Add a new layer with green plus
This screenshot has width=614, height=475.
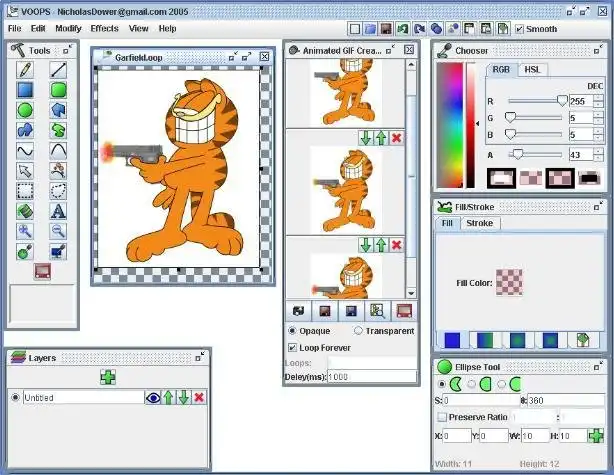point(108,377)
